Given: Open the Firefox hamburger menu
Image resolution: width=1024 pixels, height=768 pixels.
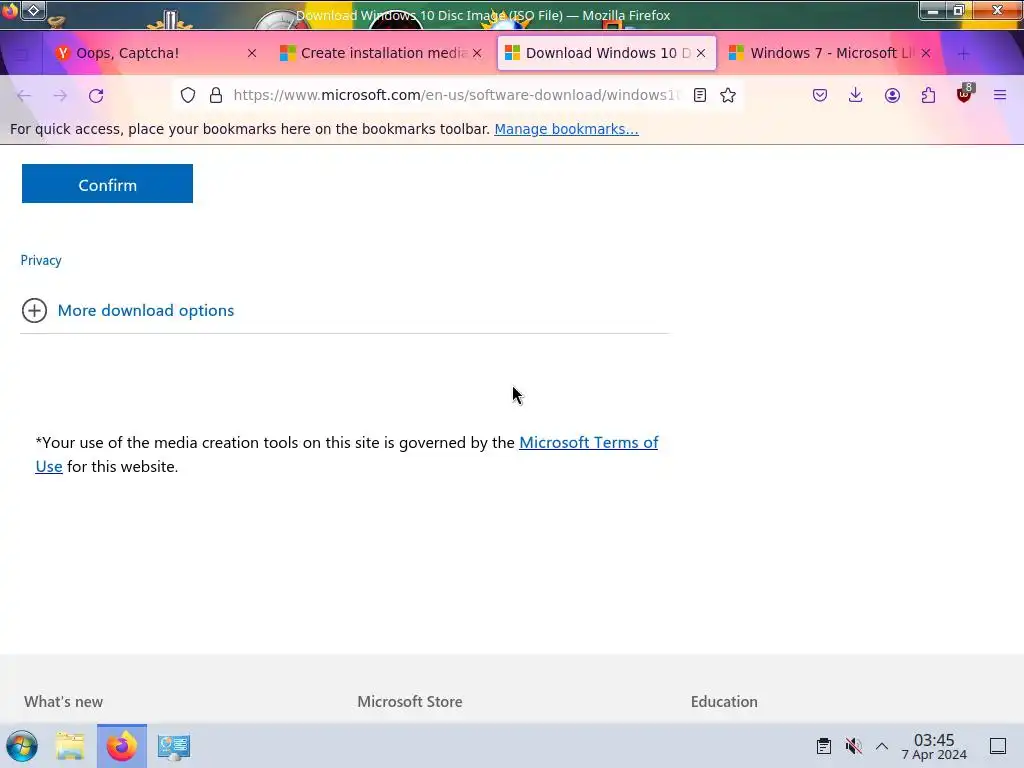Looking at the screenshot, I should pos(1000,95).
